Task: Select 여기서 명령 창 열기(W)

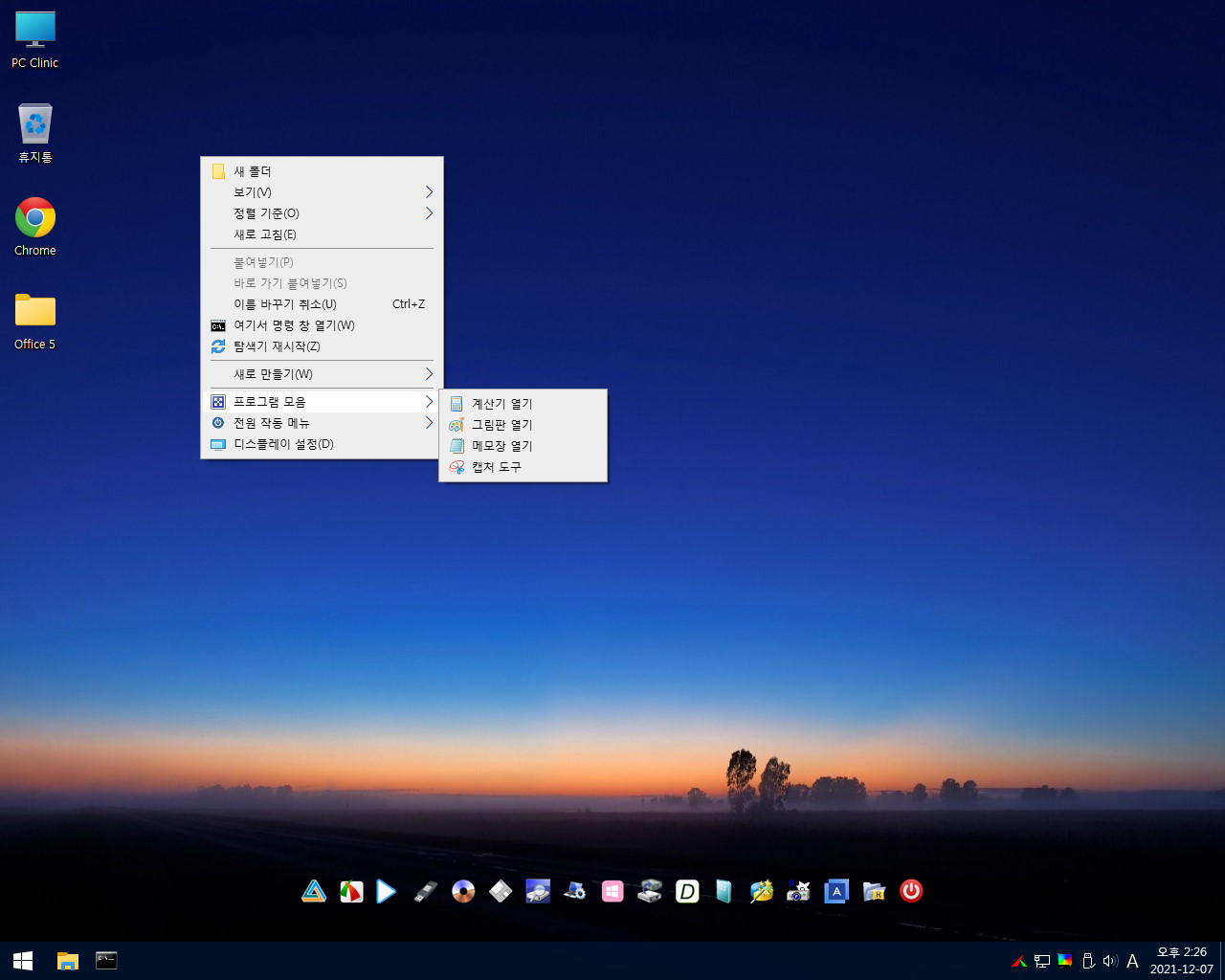Action: coord(322,325)
